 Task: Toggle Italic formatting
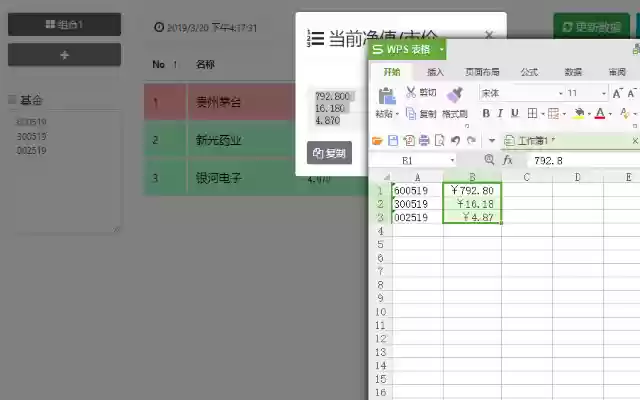(500, 113)
